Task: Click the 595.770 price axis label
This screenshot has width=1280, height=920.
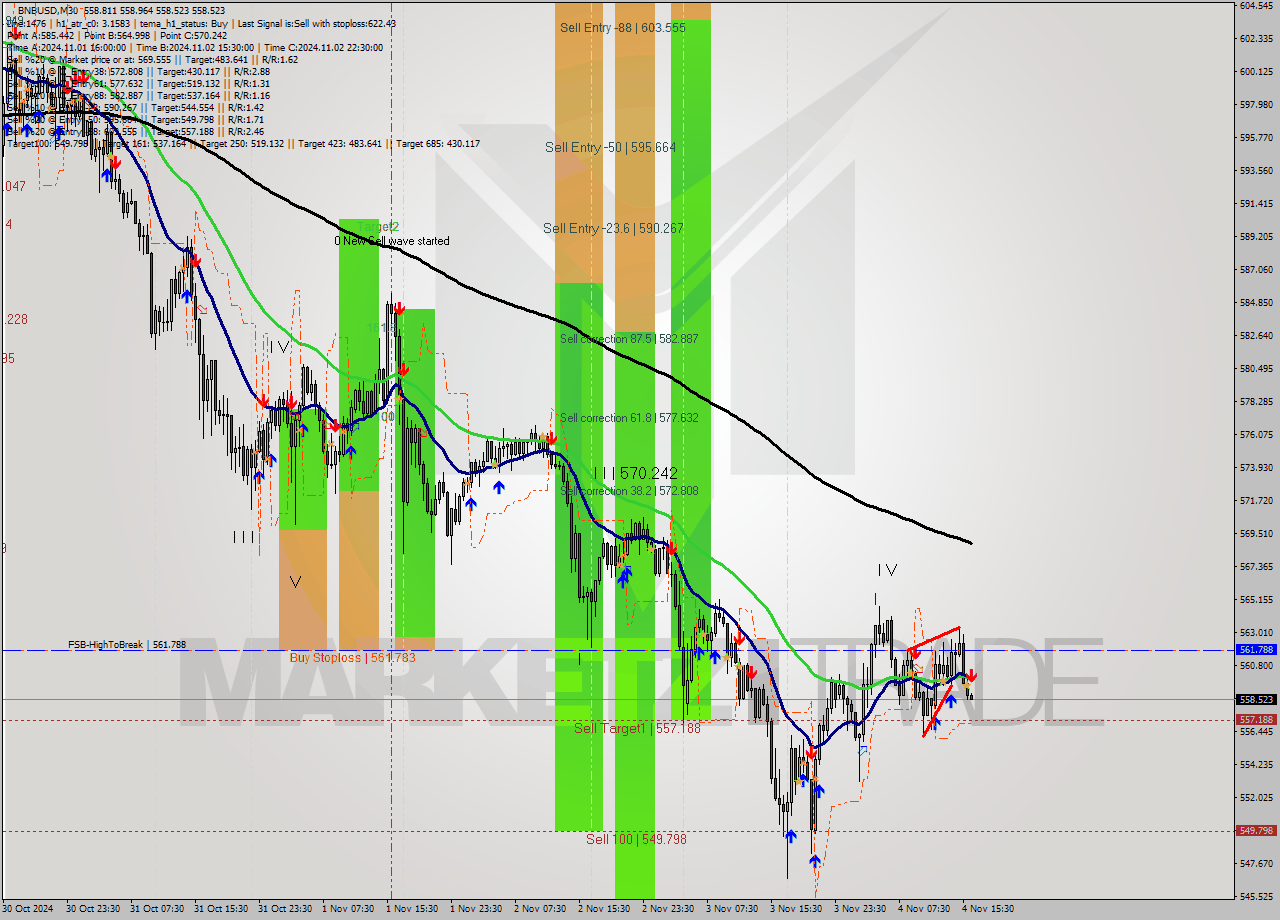Action: pos(1256,138)
